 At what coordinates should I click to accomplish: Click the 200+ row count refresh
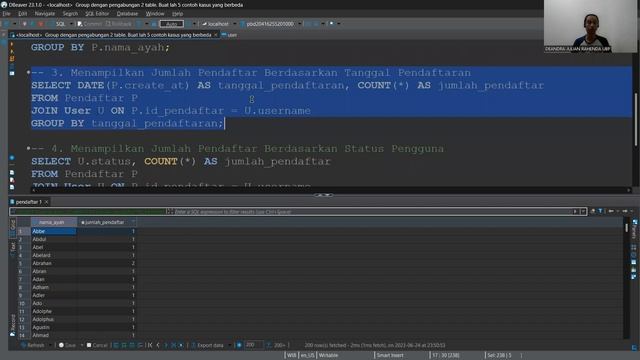point(276,345)
